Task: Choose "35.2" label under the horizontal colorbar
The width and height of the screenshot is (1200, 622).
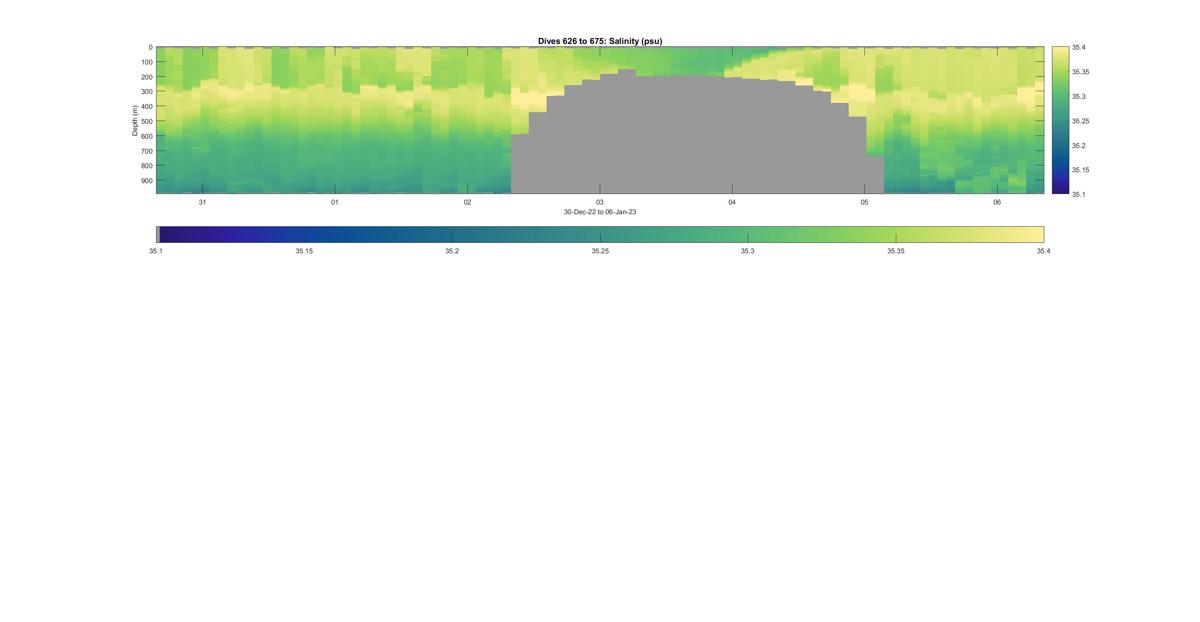Action: click(x=452, y=251)
